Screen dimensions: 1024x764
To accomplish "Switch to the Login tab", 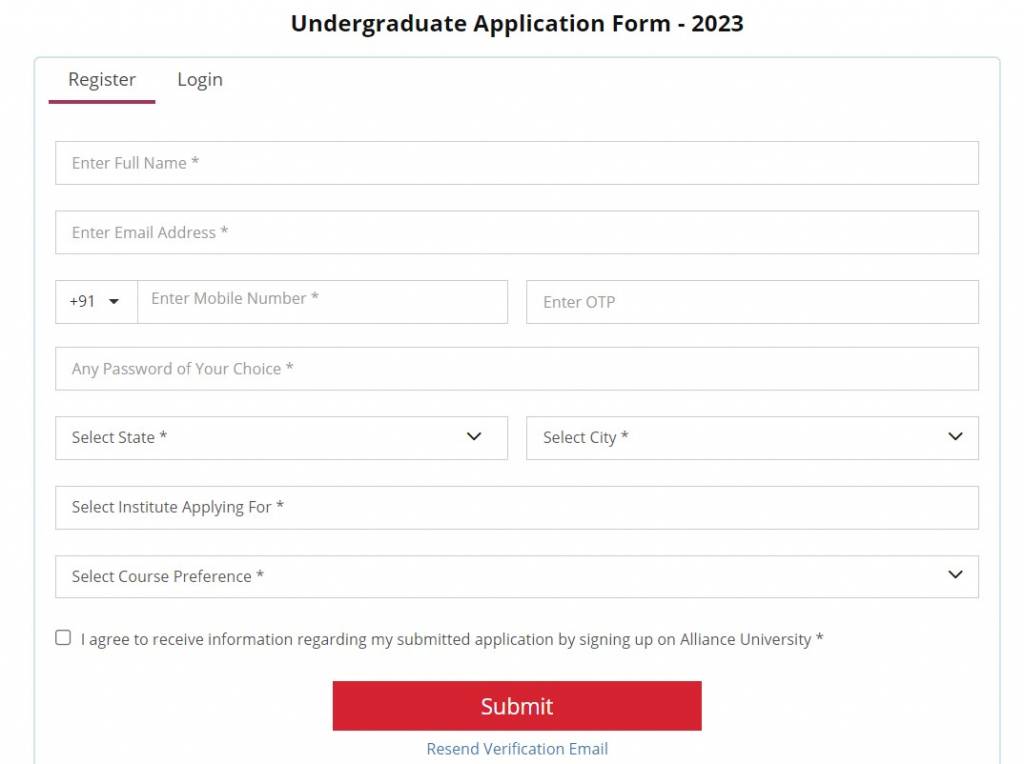I will [199, 79].
